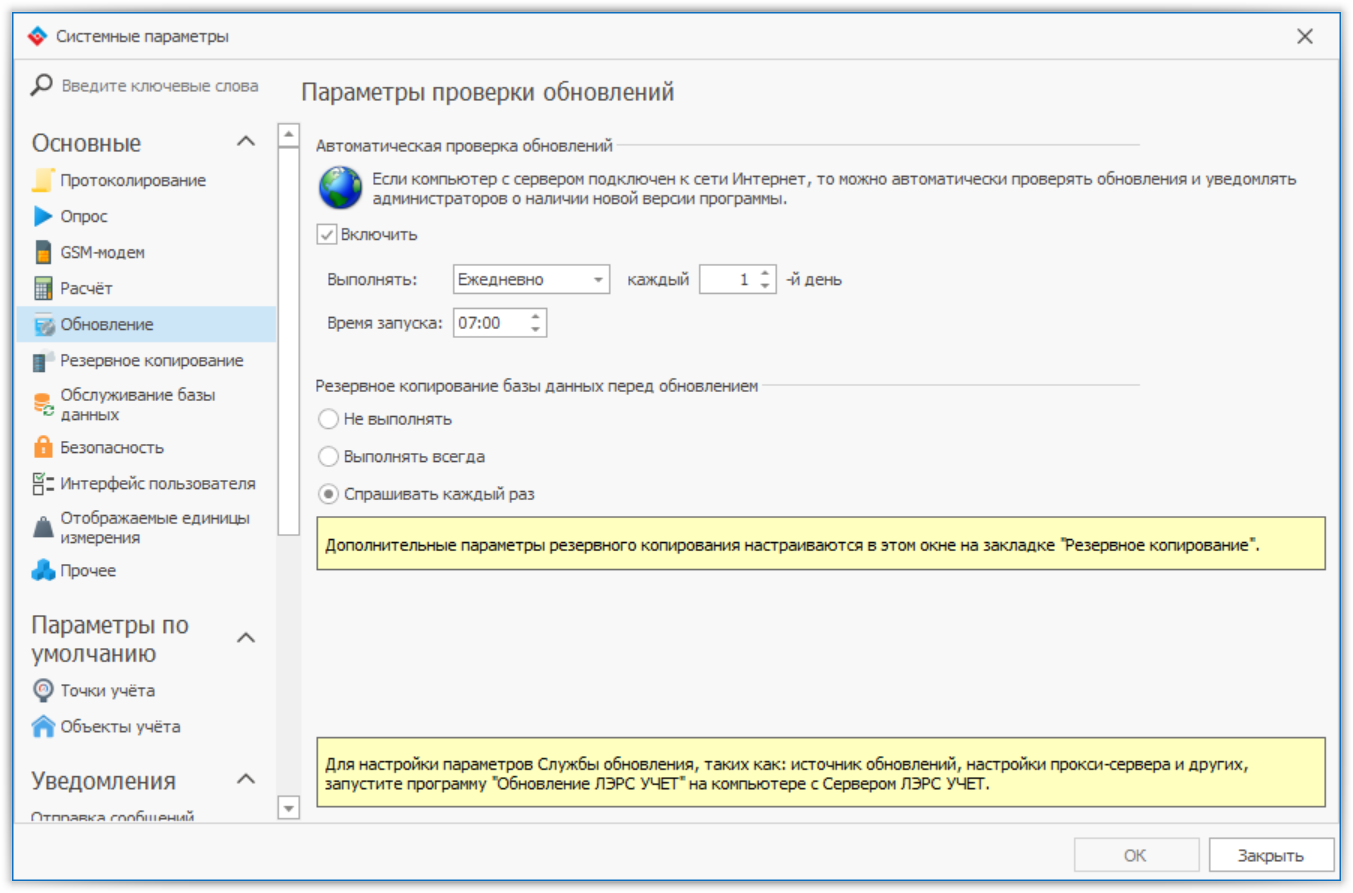Screen dimensions: 1353x893
Task: Open Точки учёта settings icon
Action: (41, 689)
